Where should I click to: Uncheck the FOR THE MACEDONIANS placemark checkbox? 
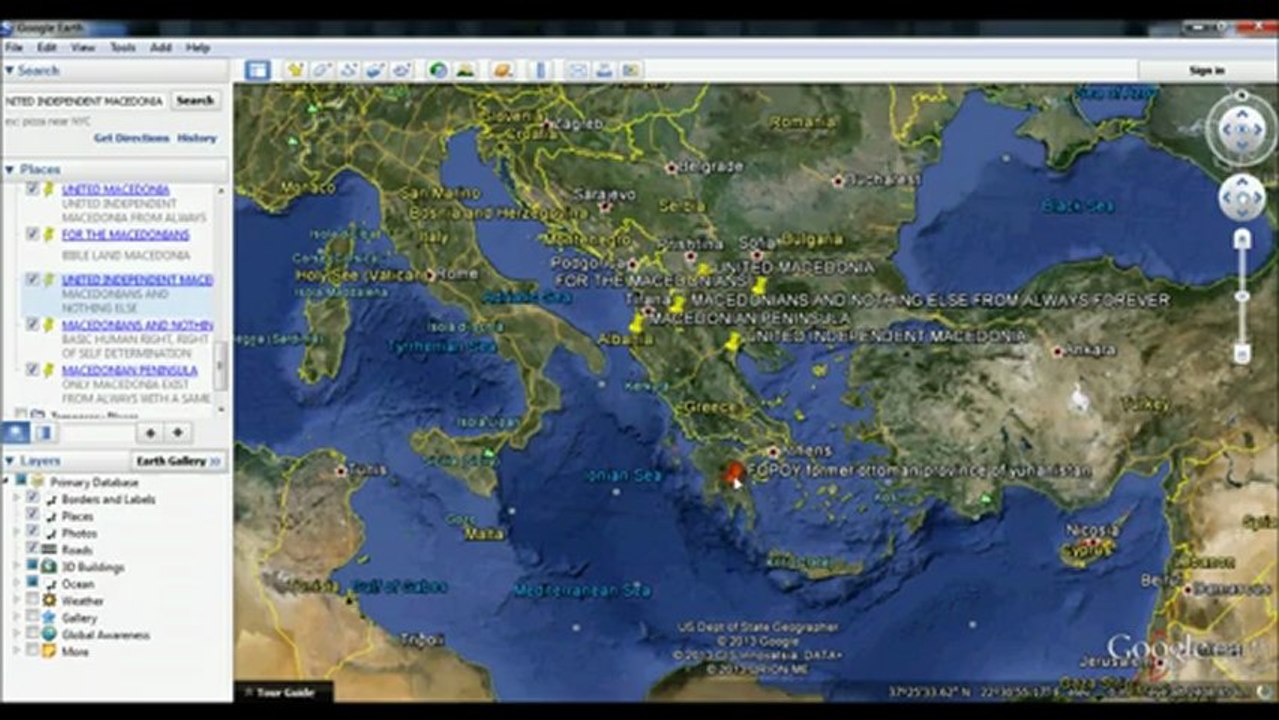[x=32, y=234]
